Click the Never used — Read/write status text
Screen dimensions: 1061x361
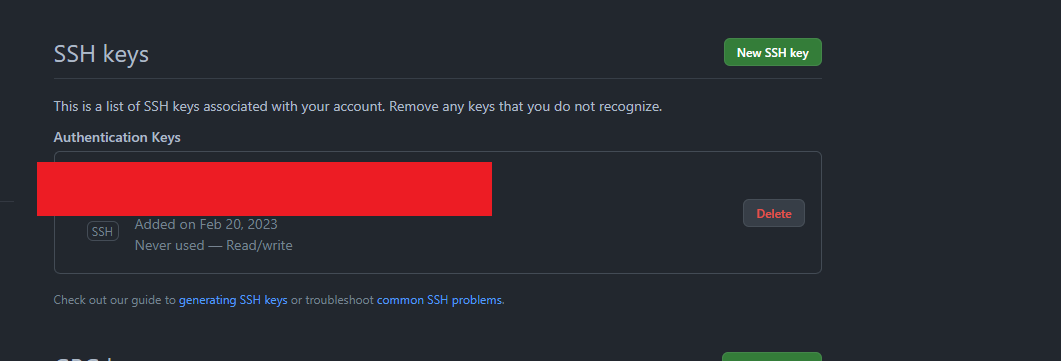(x=213, y=245)
